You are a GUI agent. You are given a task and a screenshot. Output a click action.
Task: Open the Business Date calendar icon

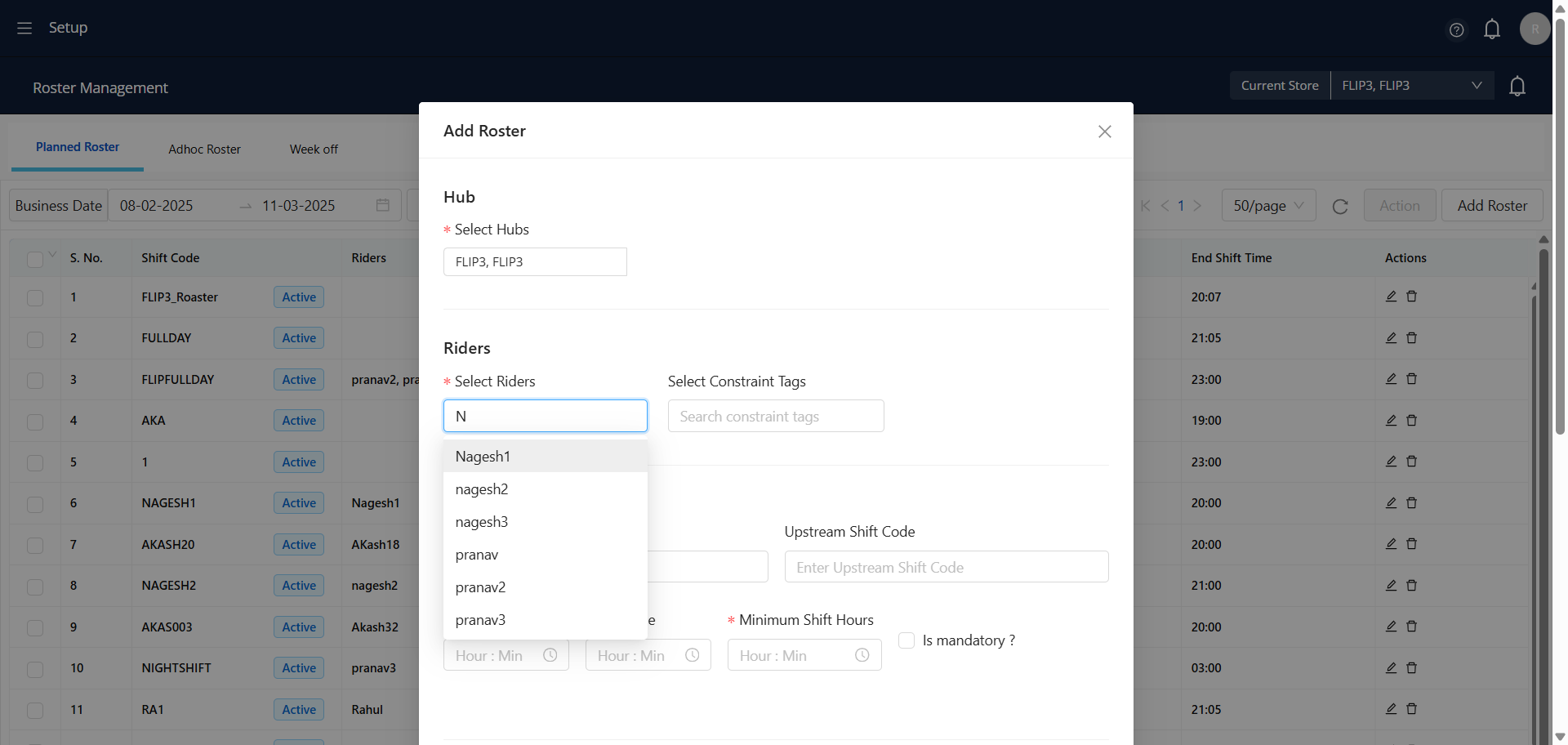382,205
